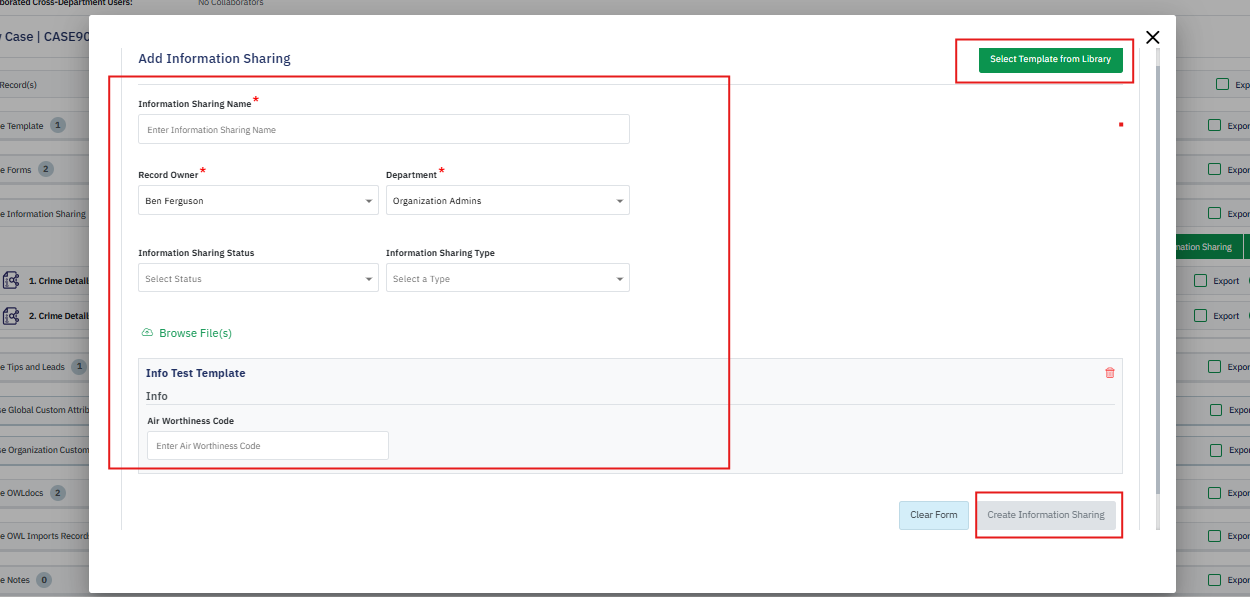Tick the Export checkbox in the Record(s) row
This screenshot has height=597, width=1250.
[1222, 85]
